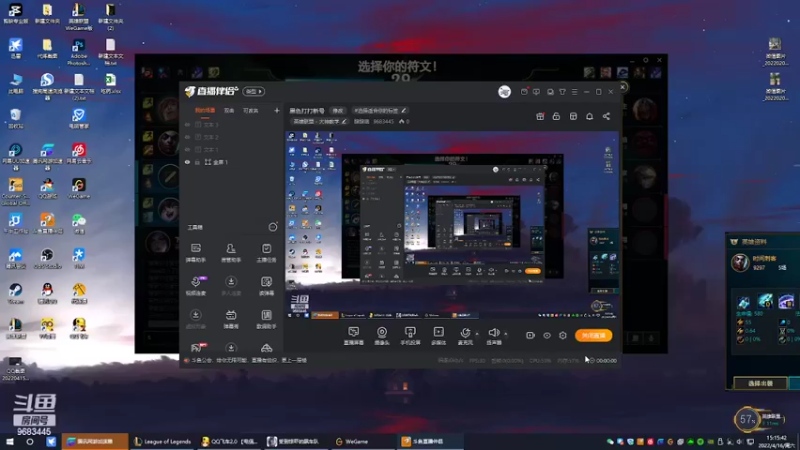Add a screen capture source from bottom bar

tap(354, 336)
